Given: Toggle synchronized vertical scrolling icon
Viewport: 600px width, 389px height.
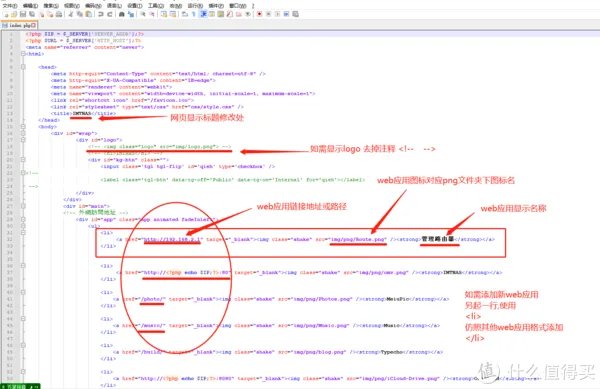Looking at the screenshot, I should tap(164, 14).
